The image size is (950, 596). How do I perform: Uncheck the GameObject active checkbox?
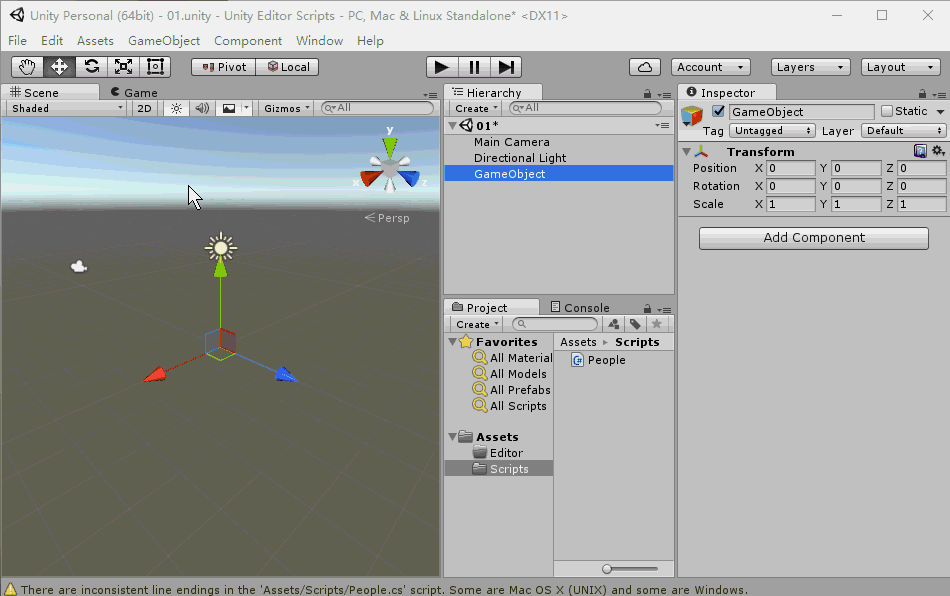click(x=718, y=111)
